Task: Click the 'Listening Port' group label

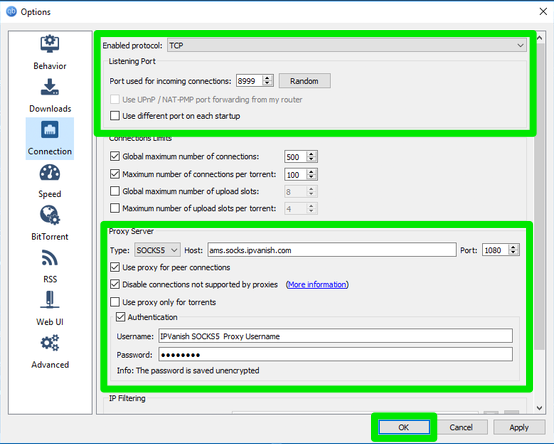Action: [132, 61]
